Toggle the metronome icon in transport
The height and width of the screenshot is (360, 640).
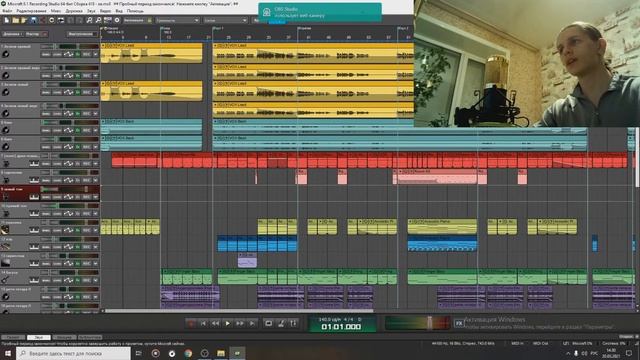pos(281,323)
